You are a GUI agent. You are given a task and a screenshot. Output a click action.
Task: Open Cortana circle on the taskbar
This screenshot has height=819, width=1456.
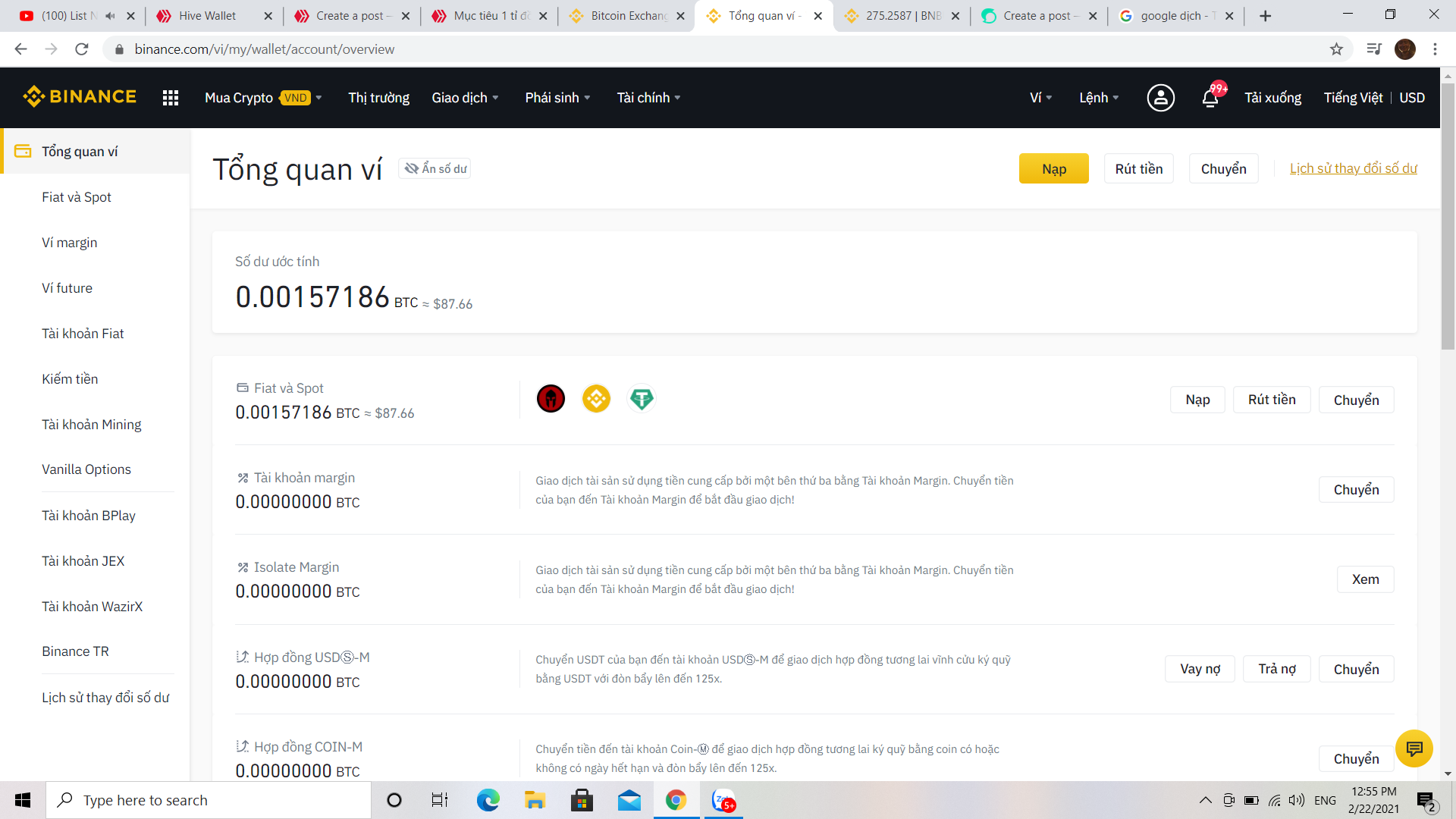click(x=394, y=800)
